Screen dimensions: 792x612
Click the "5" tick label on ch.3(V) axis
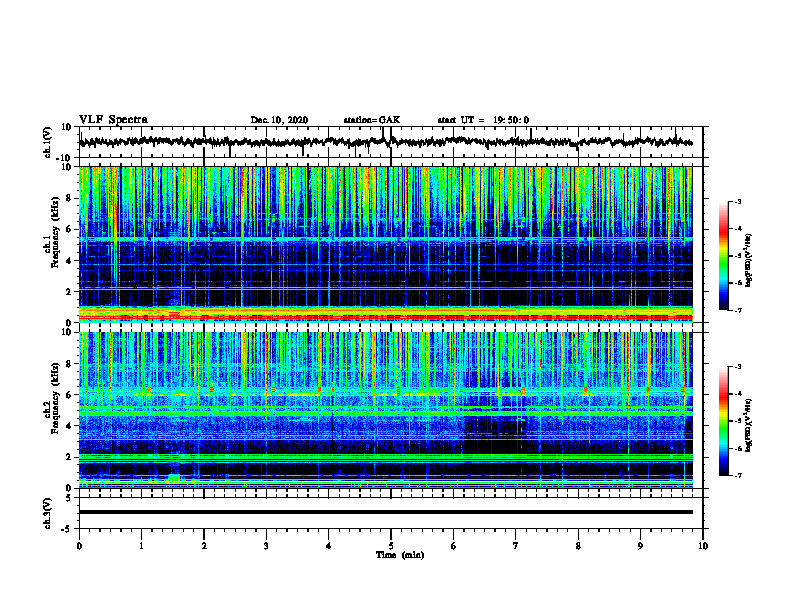click(70, 498)
